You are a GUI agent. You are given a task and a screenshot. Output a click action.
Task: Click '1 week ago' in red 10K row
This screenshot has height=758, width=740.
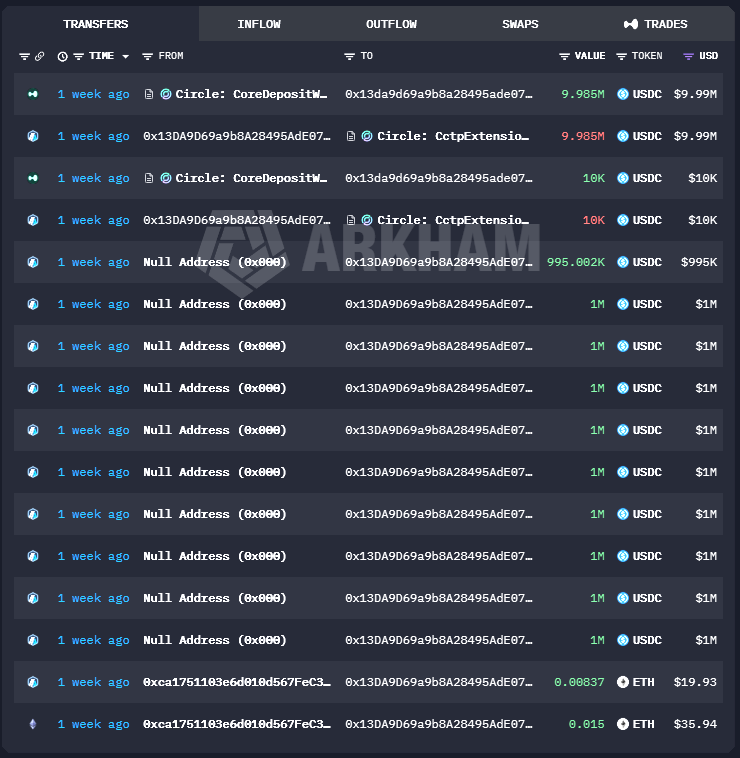coord(93,220)
